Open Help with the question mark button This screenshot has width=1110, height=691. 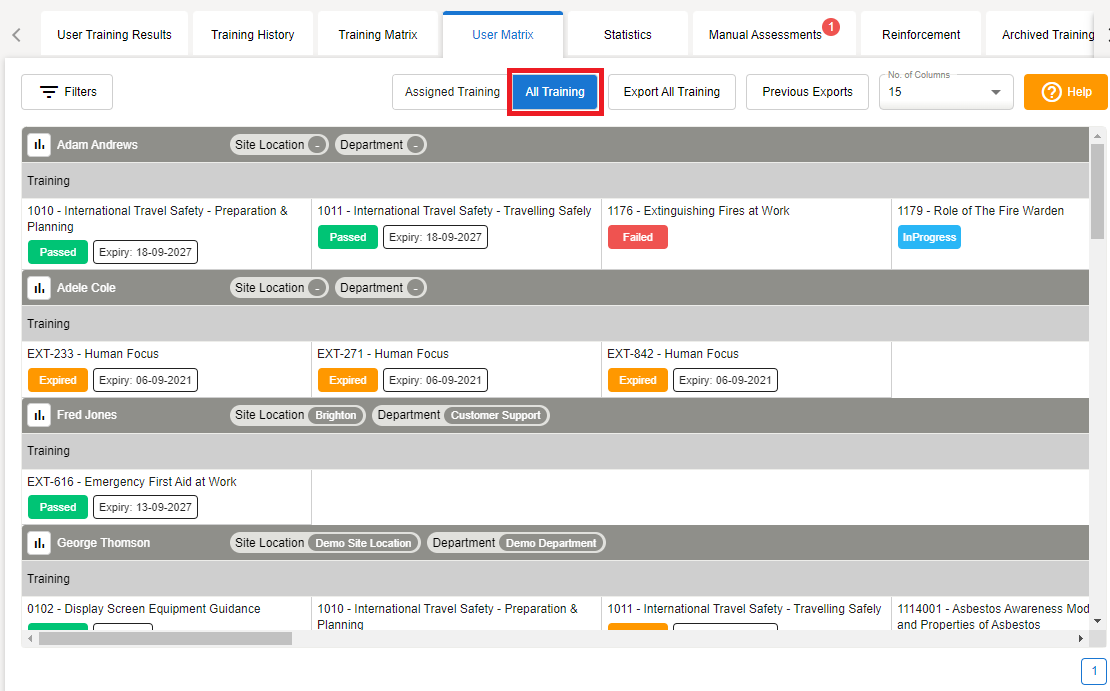pyautogui.click(x=1066, y=92)
